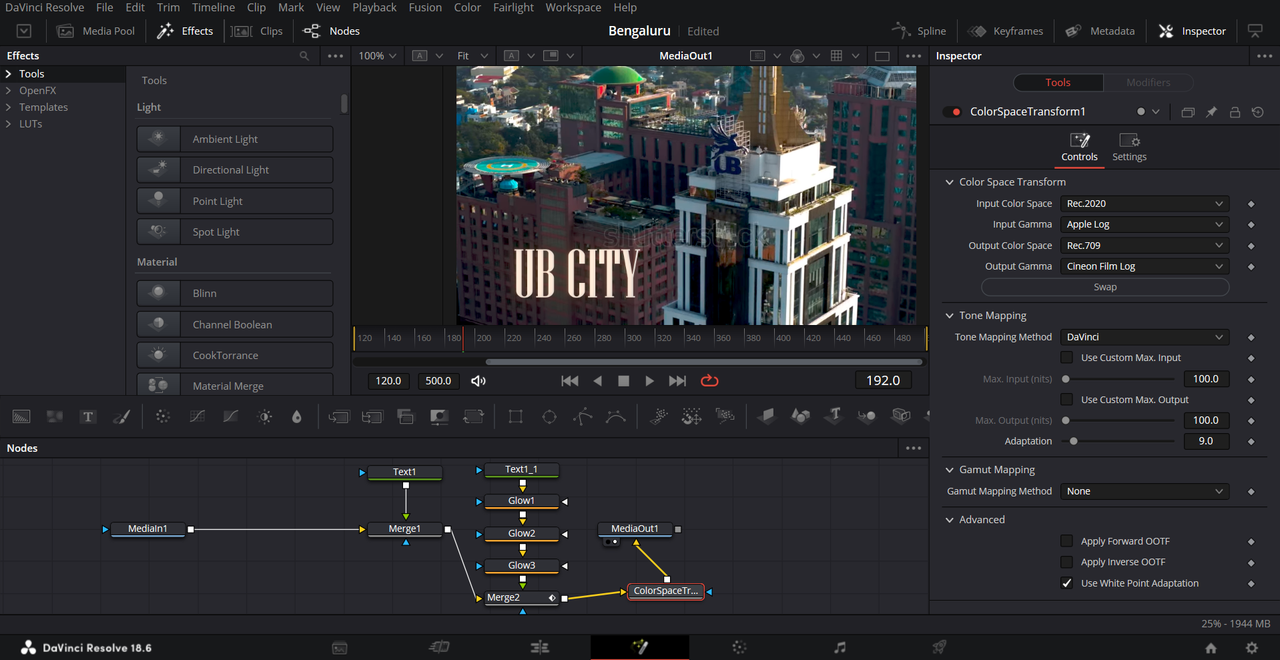
Task: Add a Color Corrector tool
Action: [163, 417]
